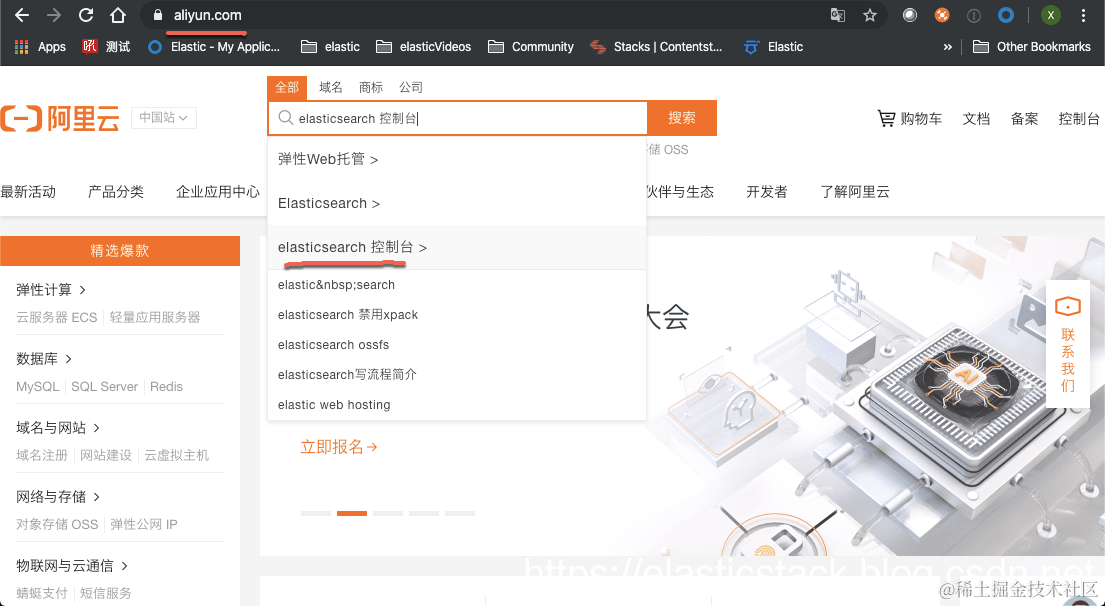Choose suggestion 弹性Web托管
Viewport: 1105px width, 606px height.
click(x=457, y=159)
